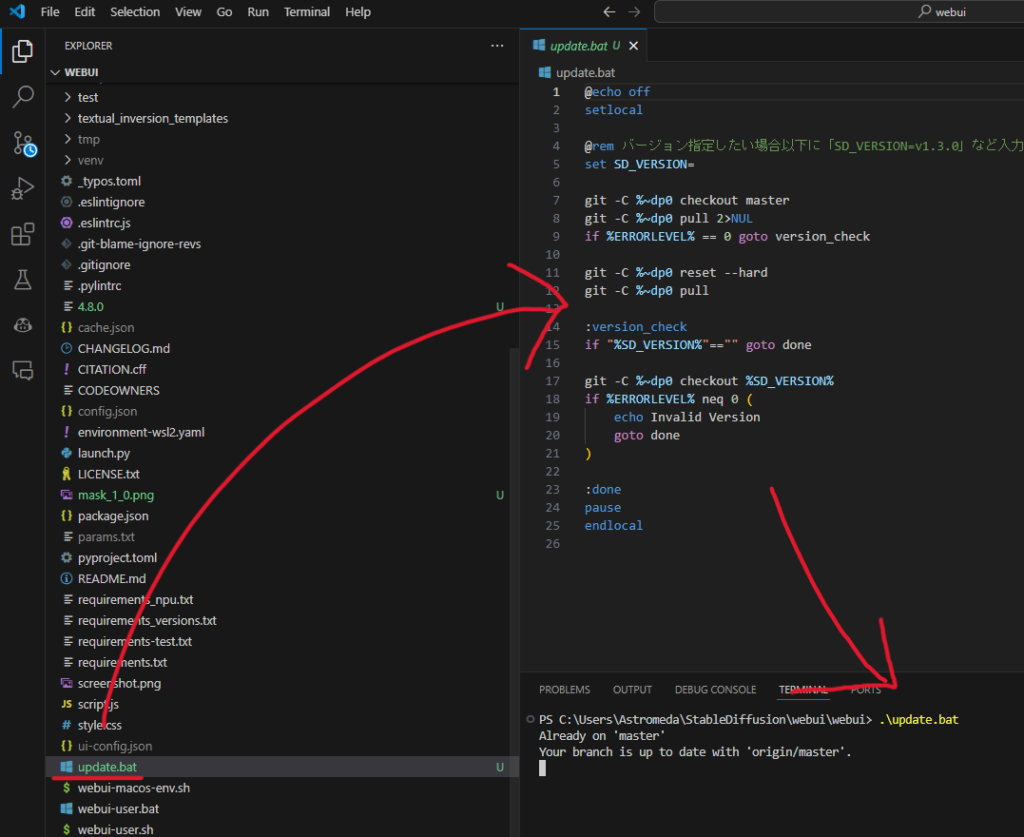Click the JS icon of script.js
This screenshot has width=1024, height=837.
(x=66, y=704)
